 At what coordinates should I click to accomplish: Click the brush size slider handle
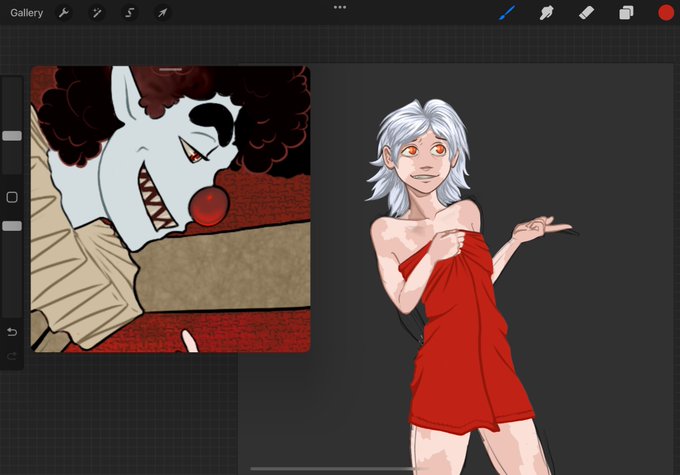(12, 136)
